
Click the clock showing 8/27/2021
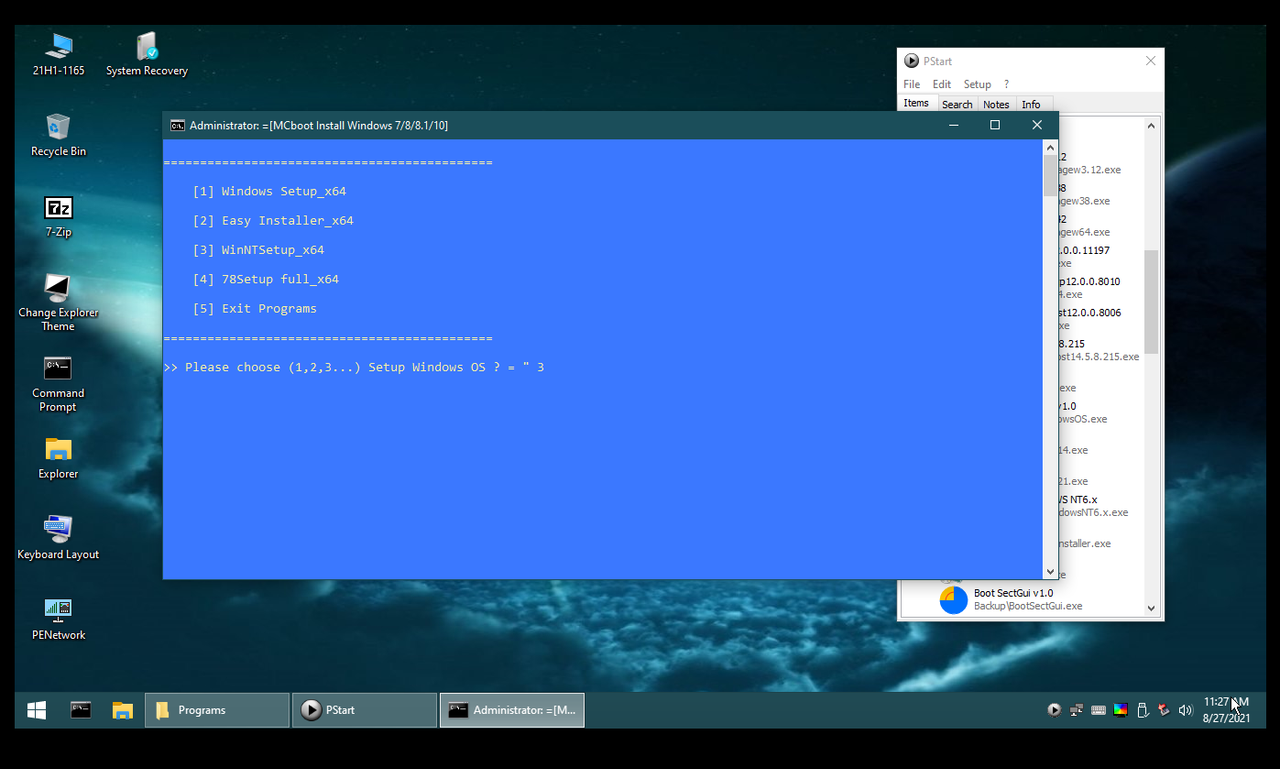click(x=1226, y=710)
